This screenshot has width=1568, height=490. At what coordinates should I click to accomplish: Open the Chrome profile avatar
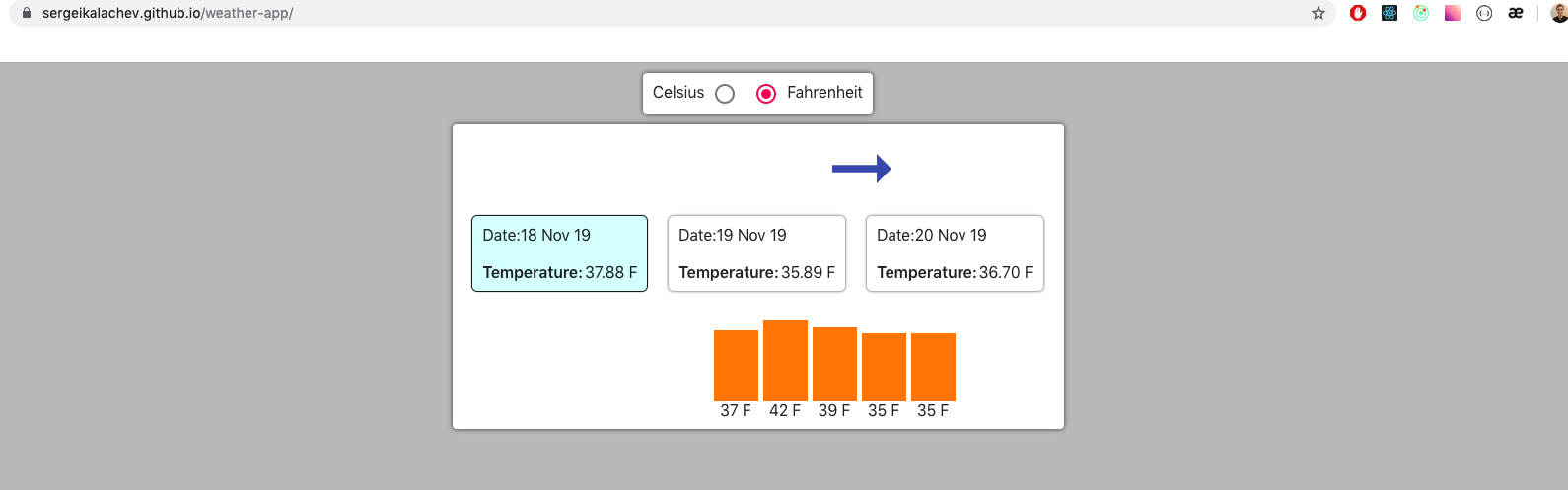1559,13
